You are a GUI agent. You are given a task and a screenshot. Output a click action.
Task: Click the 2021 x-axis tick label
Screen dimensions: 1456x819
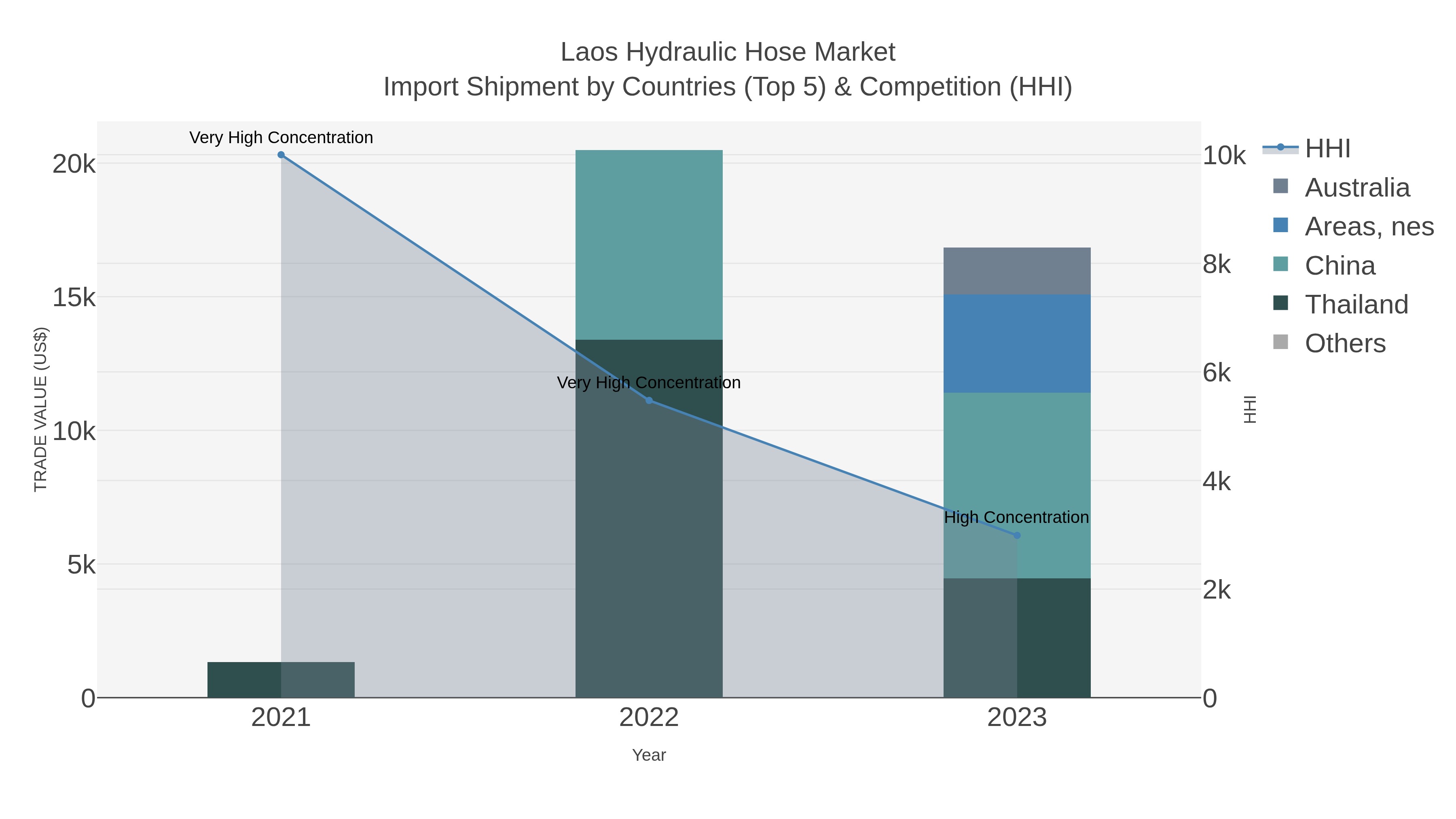pos(281,718)
